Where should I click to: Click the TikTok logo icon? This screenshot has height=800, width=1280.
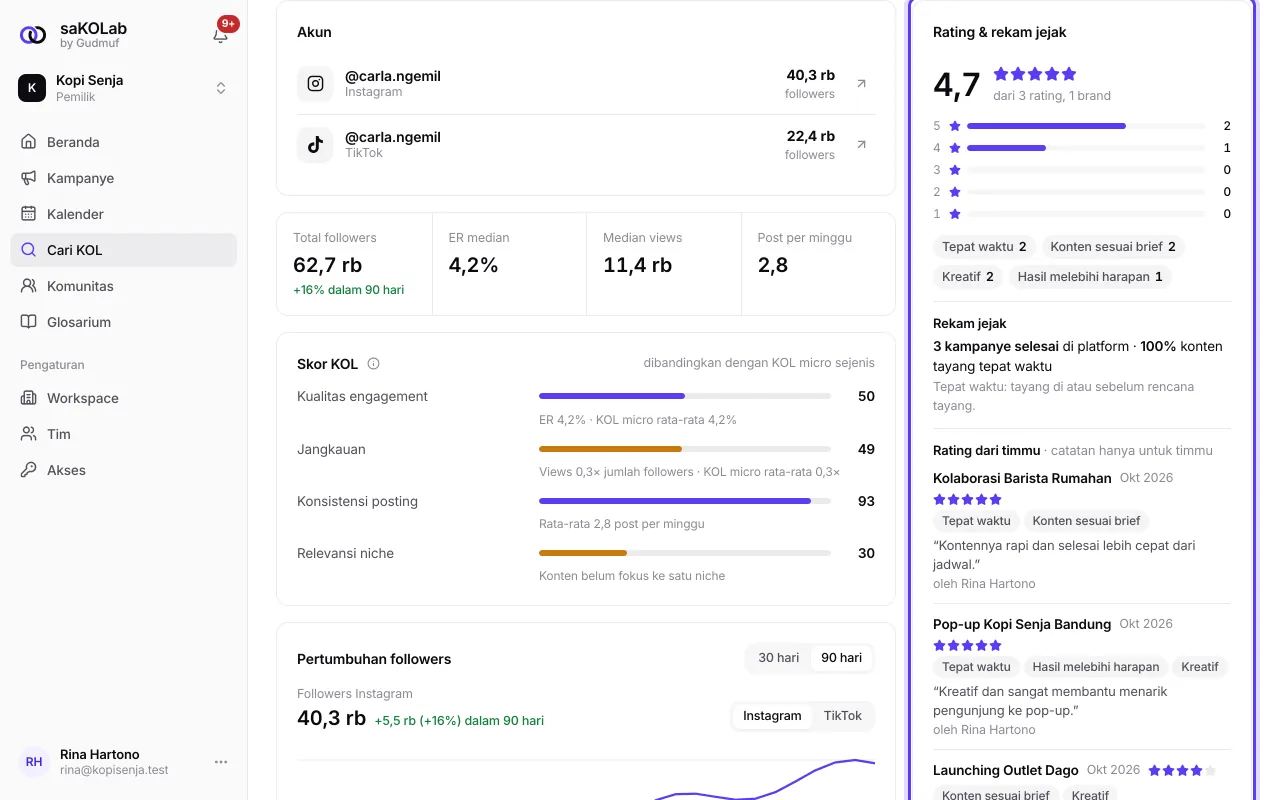pyautogui.click(x=315, y=145)
